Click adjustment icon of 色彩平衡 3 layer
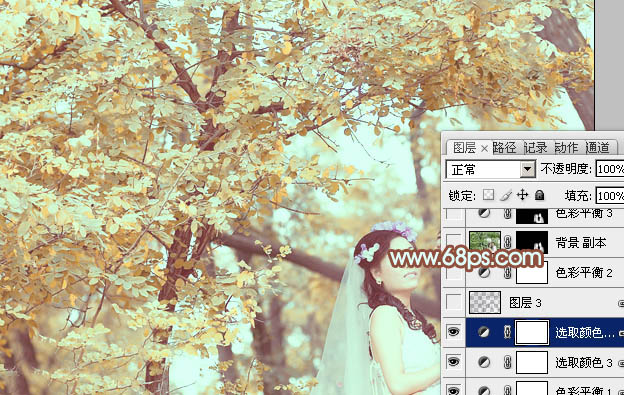 point(484,213)
